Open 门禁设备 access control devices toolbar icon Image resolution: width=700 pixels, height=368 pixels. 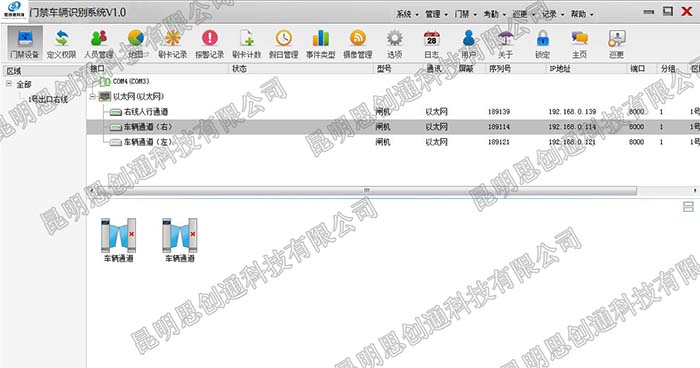[x=25, y=43]
